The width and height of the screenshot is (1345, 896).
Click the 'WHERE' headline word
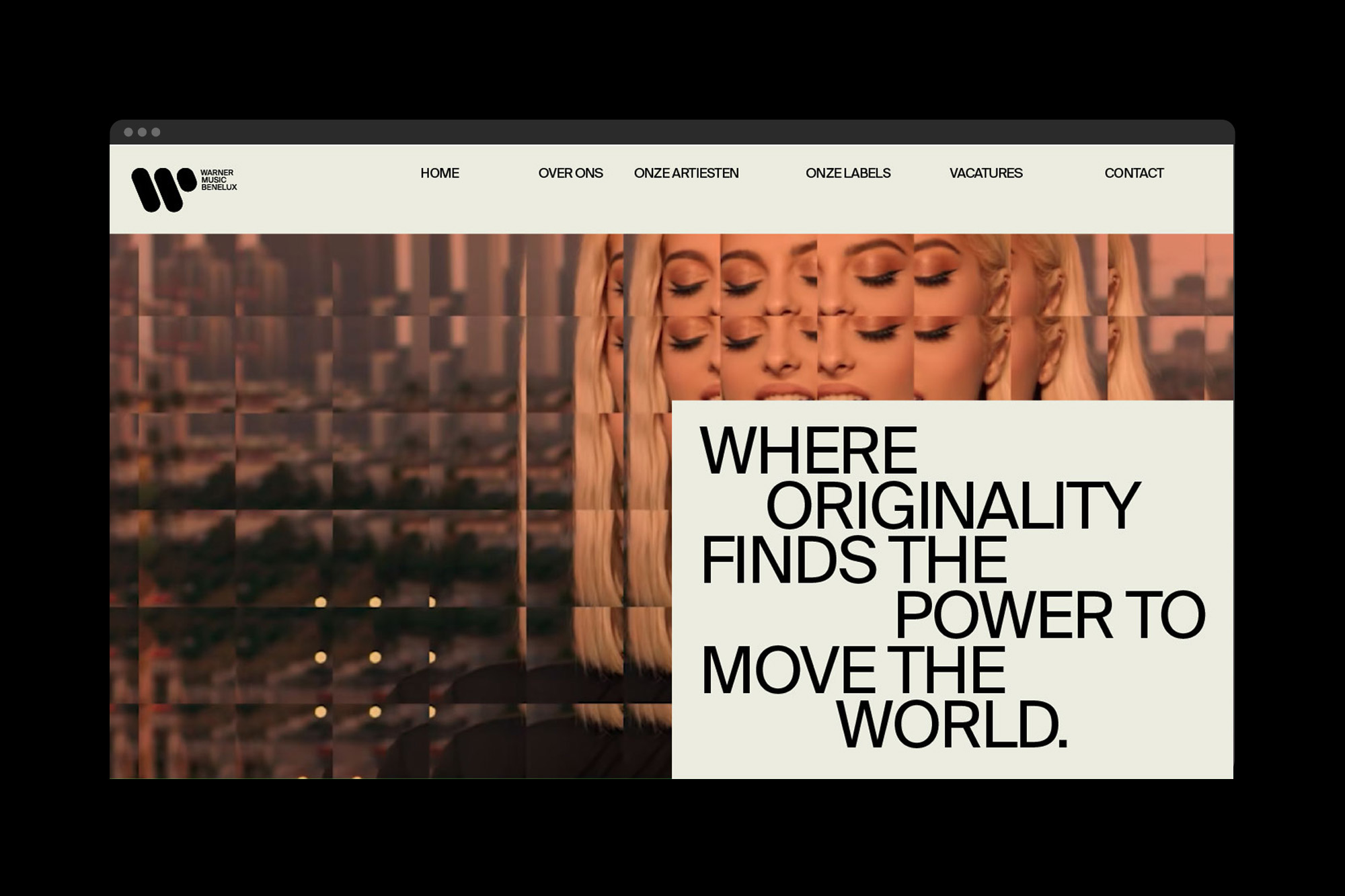pos(809,450)
